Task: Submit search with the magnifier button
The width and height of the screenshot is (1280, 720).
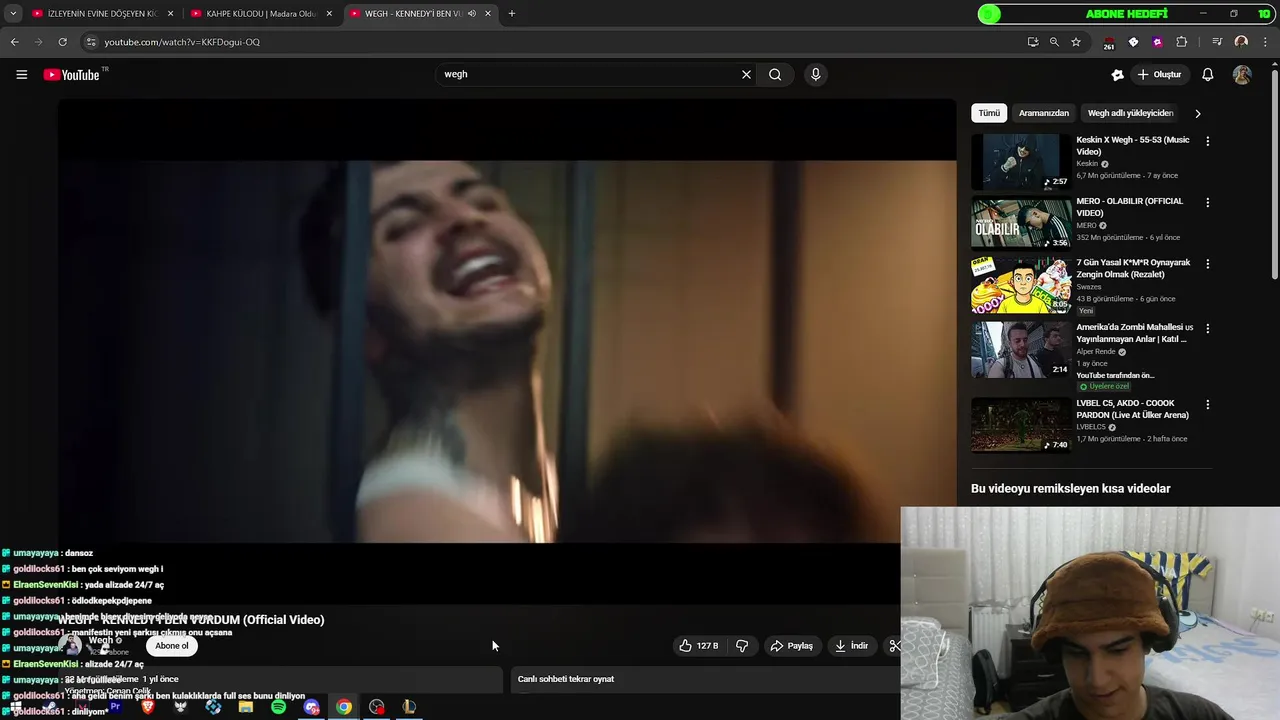Action: pyautogui.click(x=775, y=74)
